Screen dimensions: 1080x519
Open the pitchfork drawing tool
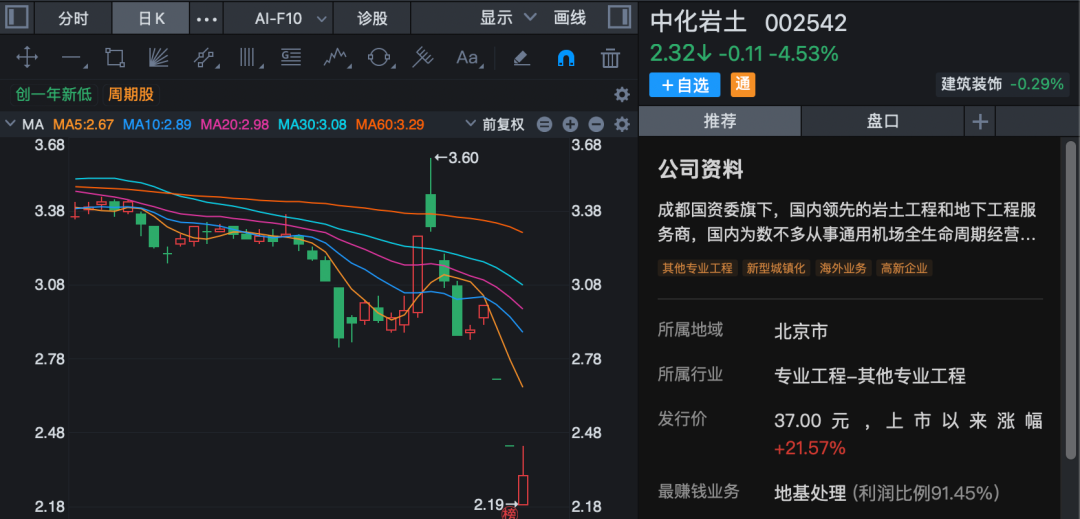[423, 58]
